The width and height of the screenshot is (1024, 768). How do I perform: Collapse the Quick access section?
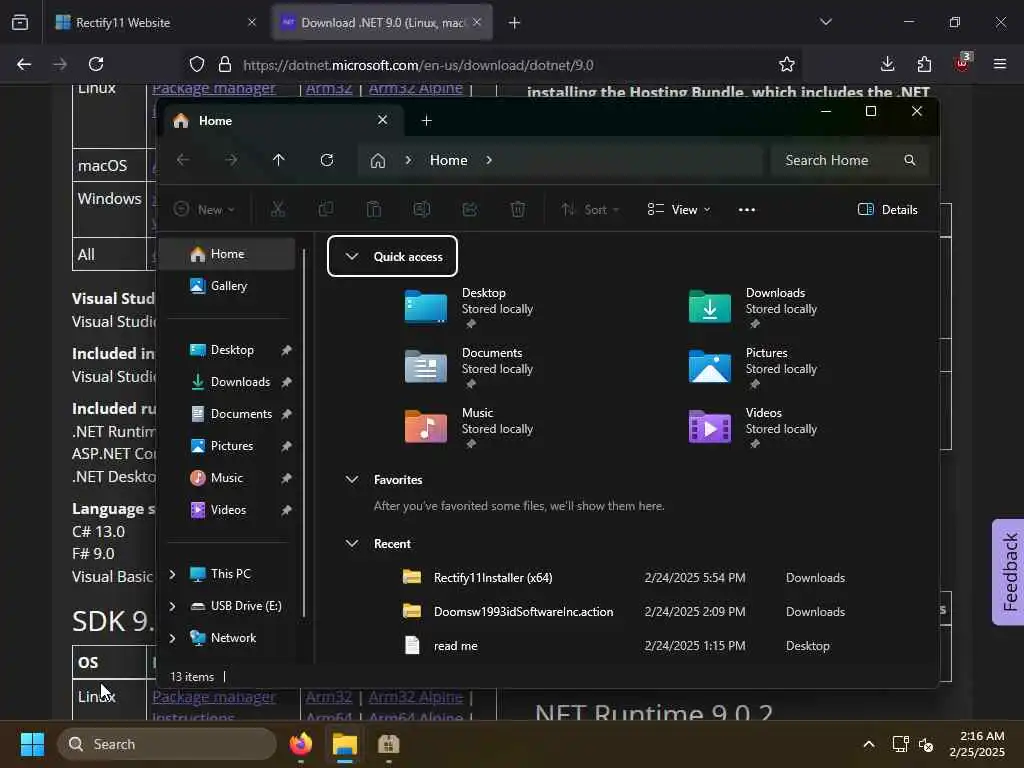(x=351, y=256)
